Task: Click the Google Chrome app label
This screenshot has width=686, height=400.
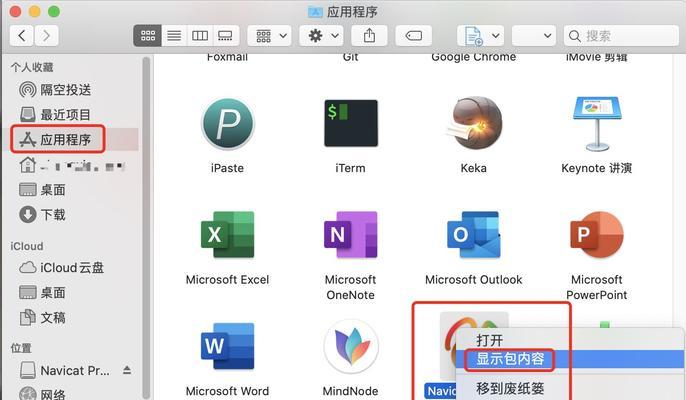Action: [474, 57]
